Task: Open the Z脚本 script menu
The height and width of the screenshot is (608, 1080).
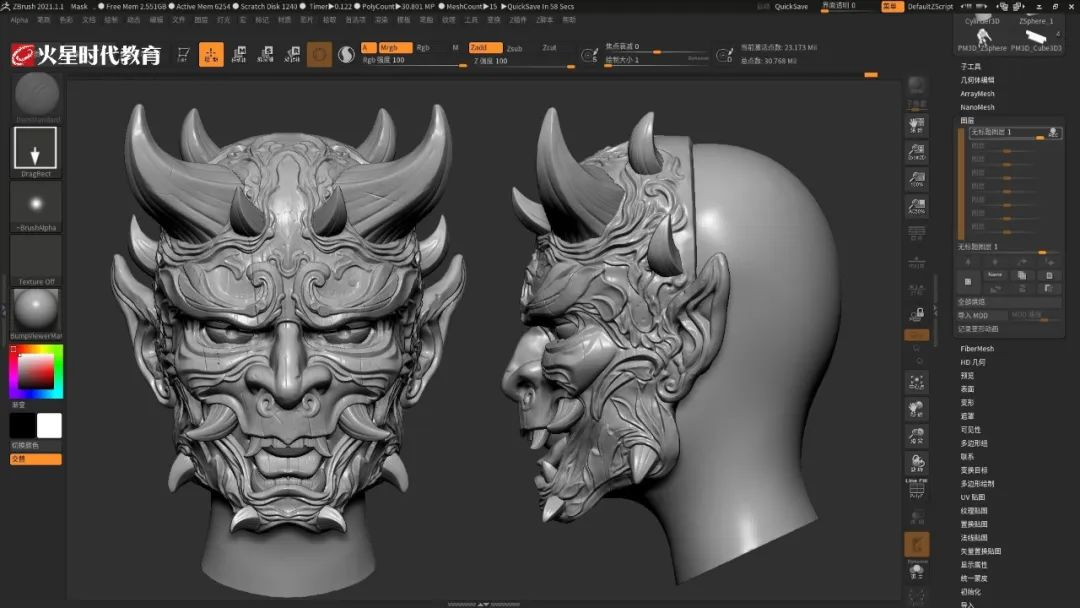Action: click(544, 20)
